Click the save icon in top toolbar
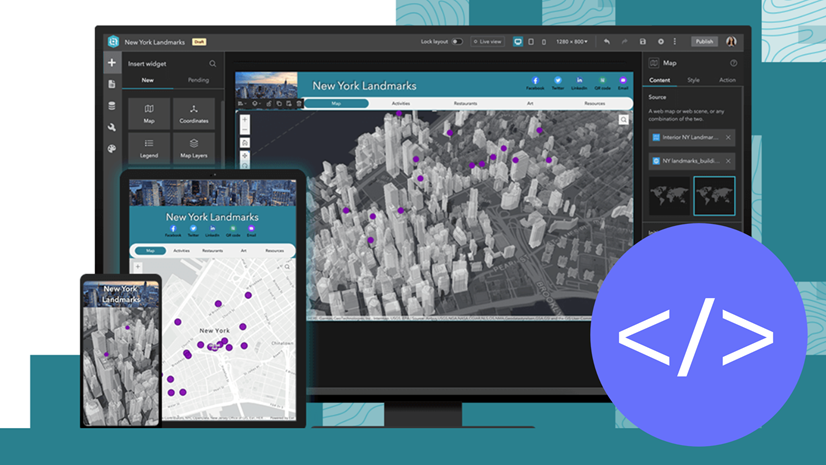The height and width of the screenshot is (465, 826). pos(643,42)
